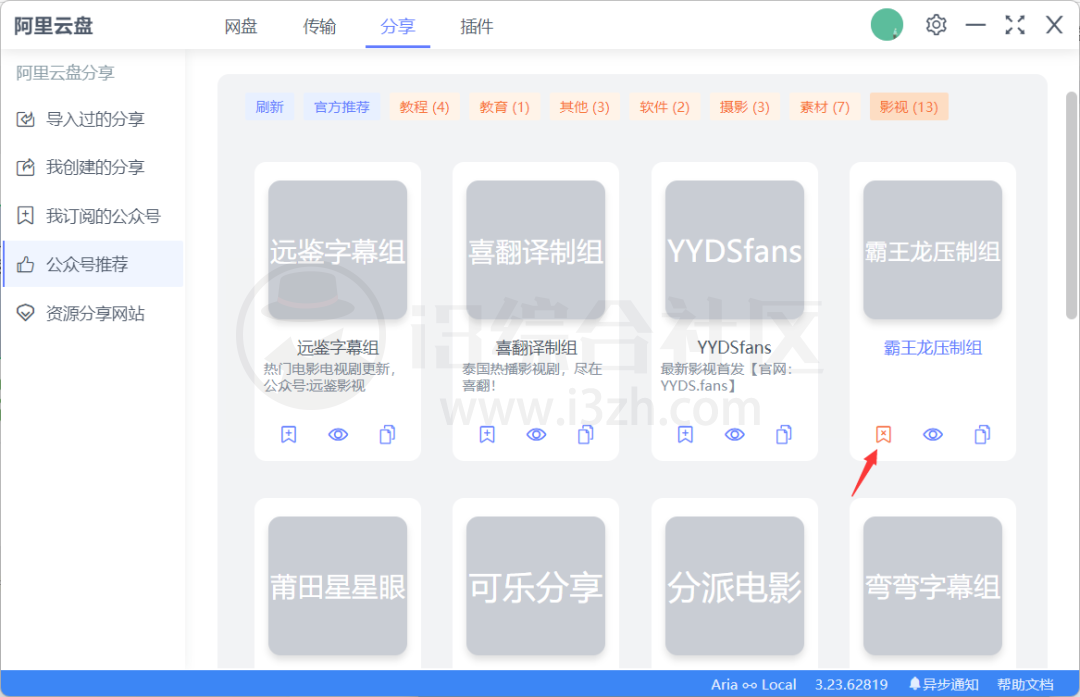View 喜翻译制组 share with eye icon
Screen dimensions: 1080x697
click(x=537, y=435)
